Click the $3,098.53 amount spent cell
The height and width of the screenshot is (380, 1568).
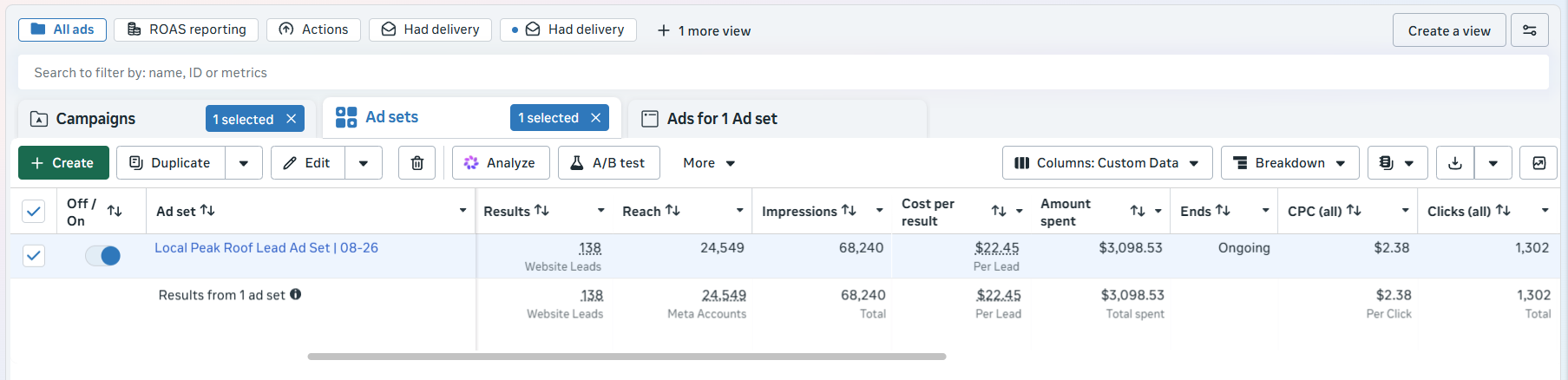pos(1131,248)
